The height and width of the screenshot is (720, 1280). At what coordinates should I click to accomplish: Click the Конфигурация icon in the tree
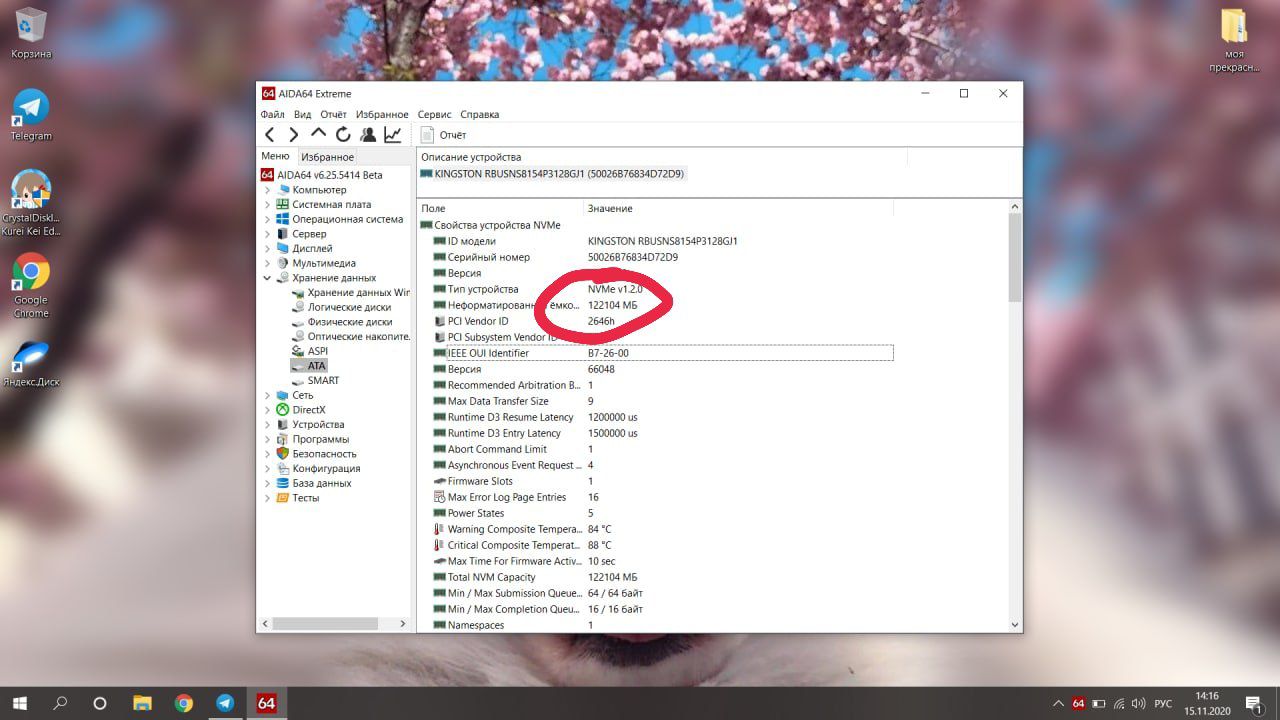(x=283, y=468)
